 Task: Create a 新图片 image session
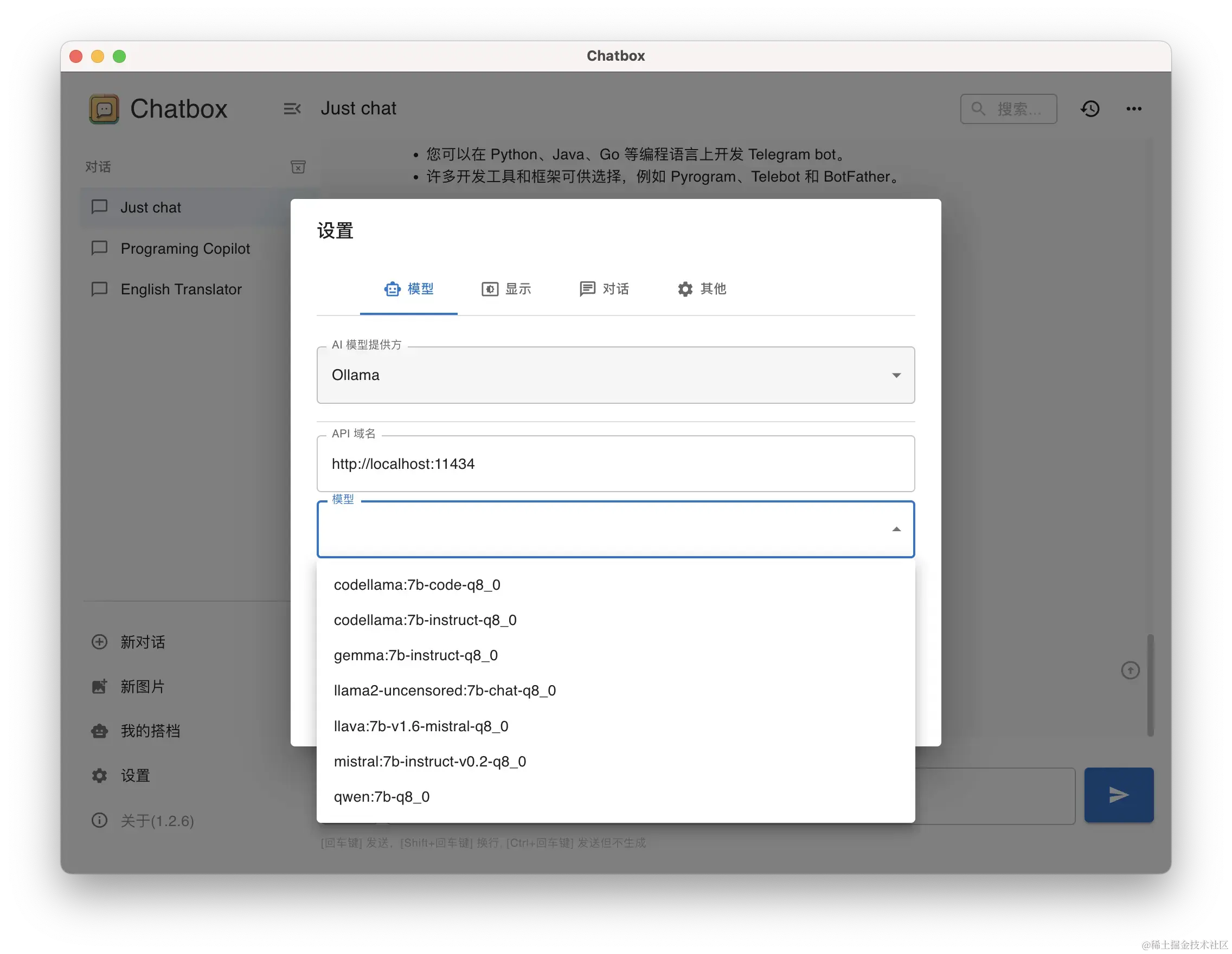click(186, 686)
